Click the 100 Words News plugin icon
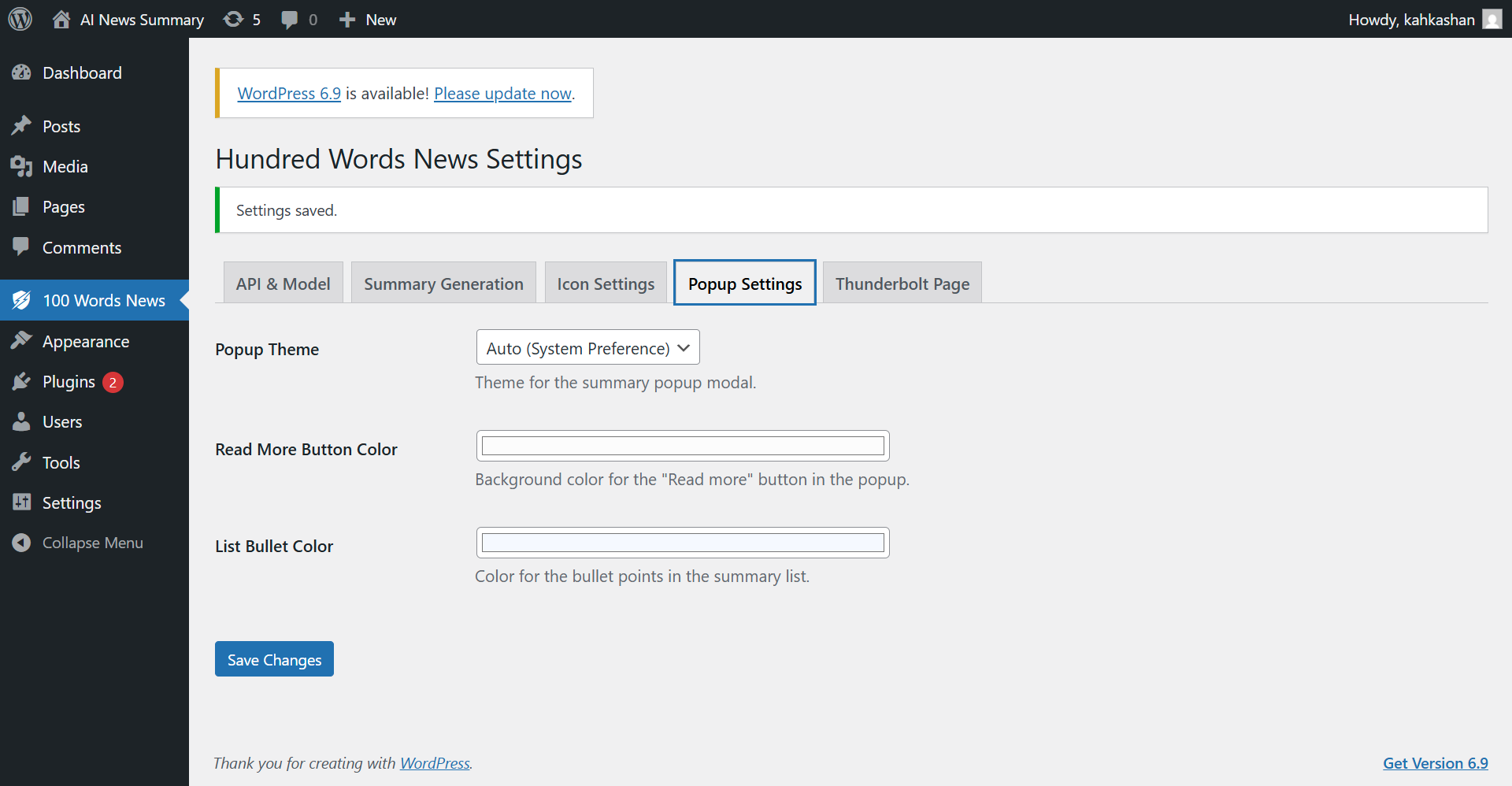 point(22,300)
